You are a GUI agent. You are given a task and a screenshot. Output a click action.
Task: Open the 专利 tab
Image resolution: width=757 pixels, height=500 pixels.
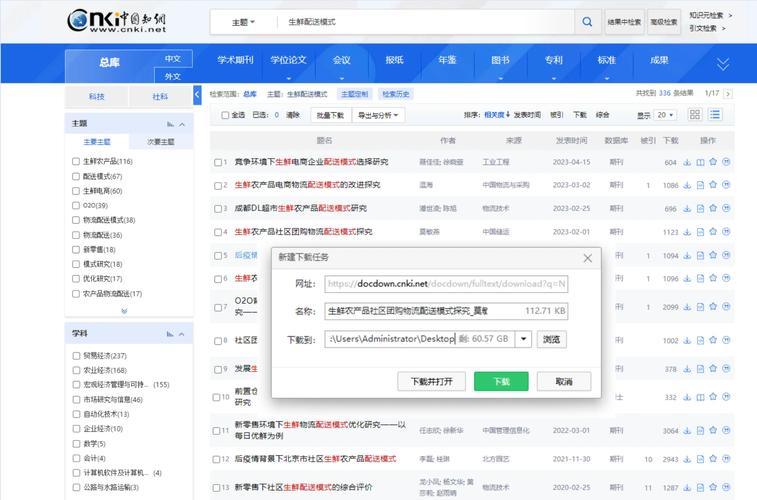[x=554, y=60]
